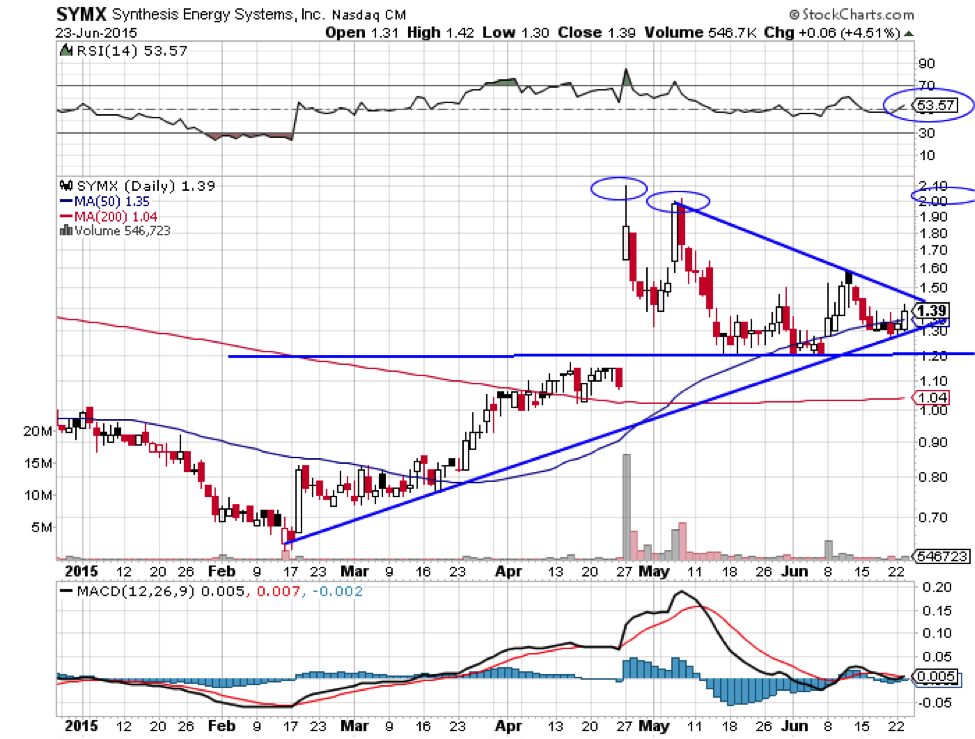Click the 0.70 price axis label
975x739 pixels.
pyautogui.click(x=933, y=518)
